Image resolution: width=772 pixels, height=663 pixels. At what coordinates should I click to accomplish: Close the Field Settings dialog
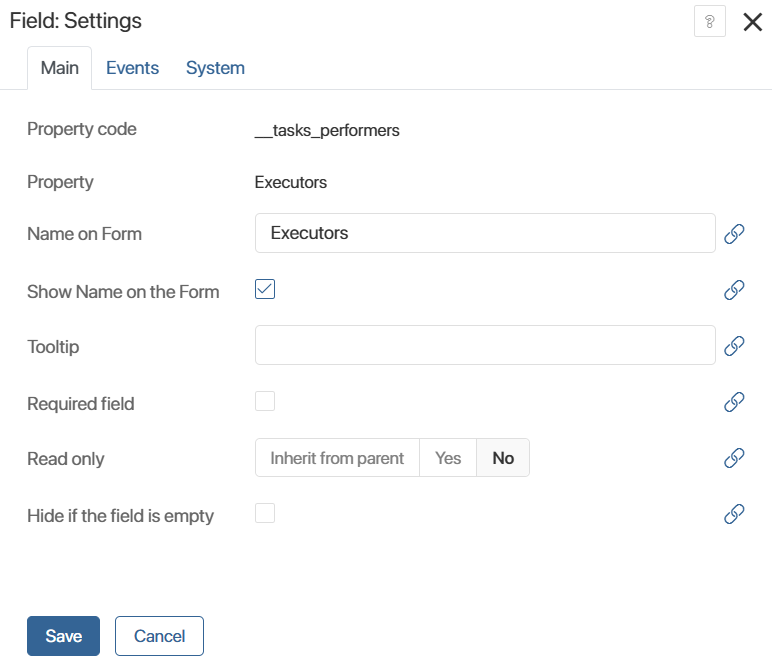[752, 22]
